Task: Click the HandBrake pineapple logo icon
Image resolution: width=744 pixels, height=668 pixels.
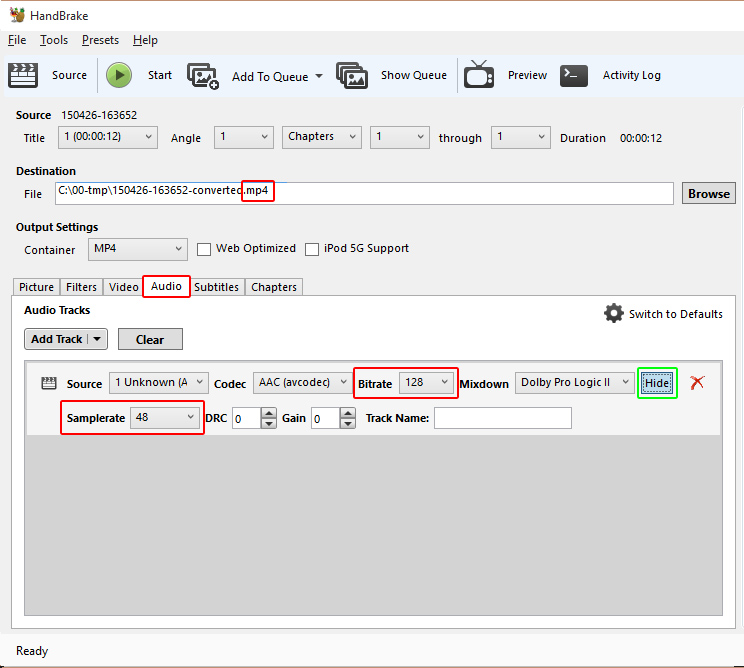Action: click(x=17, y=15)
